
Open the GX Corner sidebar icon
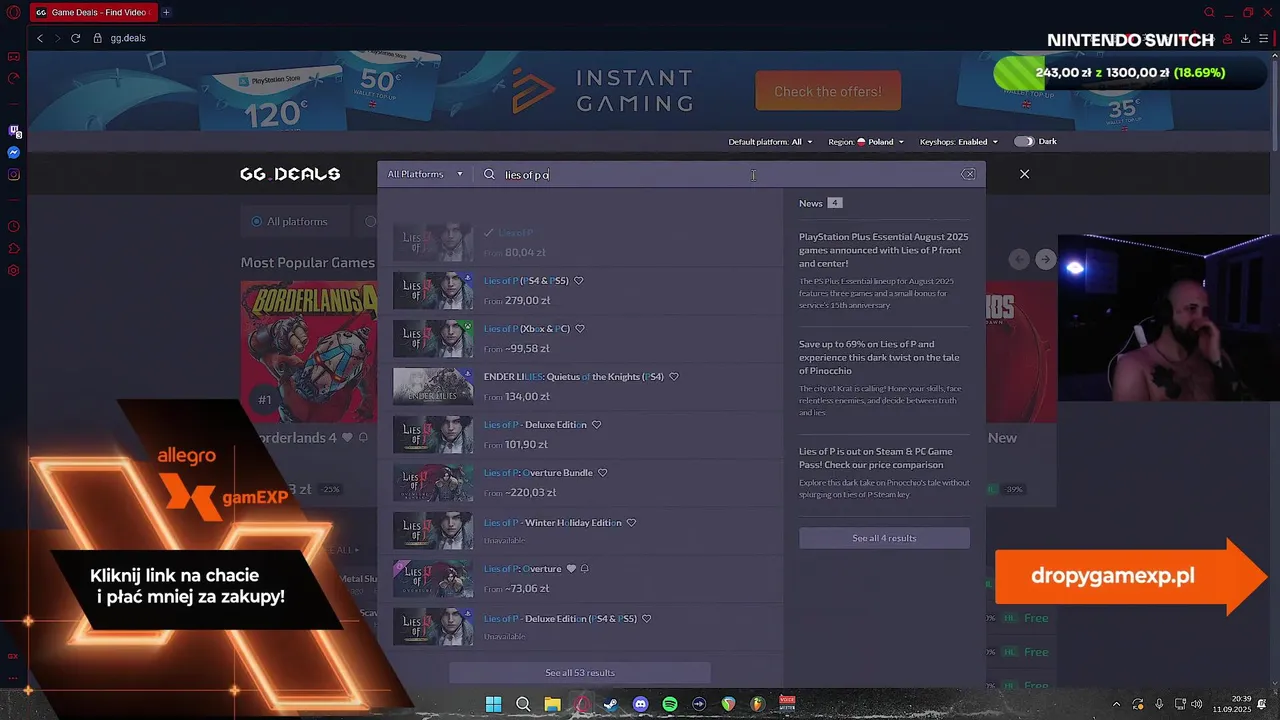point(14,57)
